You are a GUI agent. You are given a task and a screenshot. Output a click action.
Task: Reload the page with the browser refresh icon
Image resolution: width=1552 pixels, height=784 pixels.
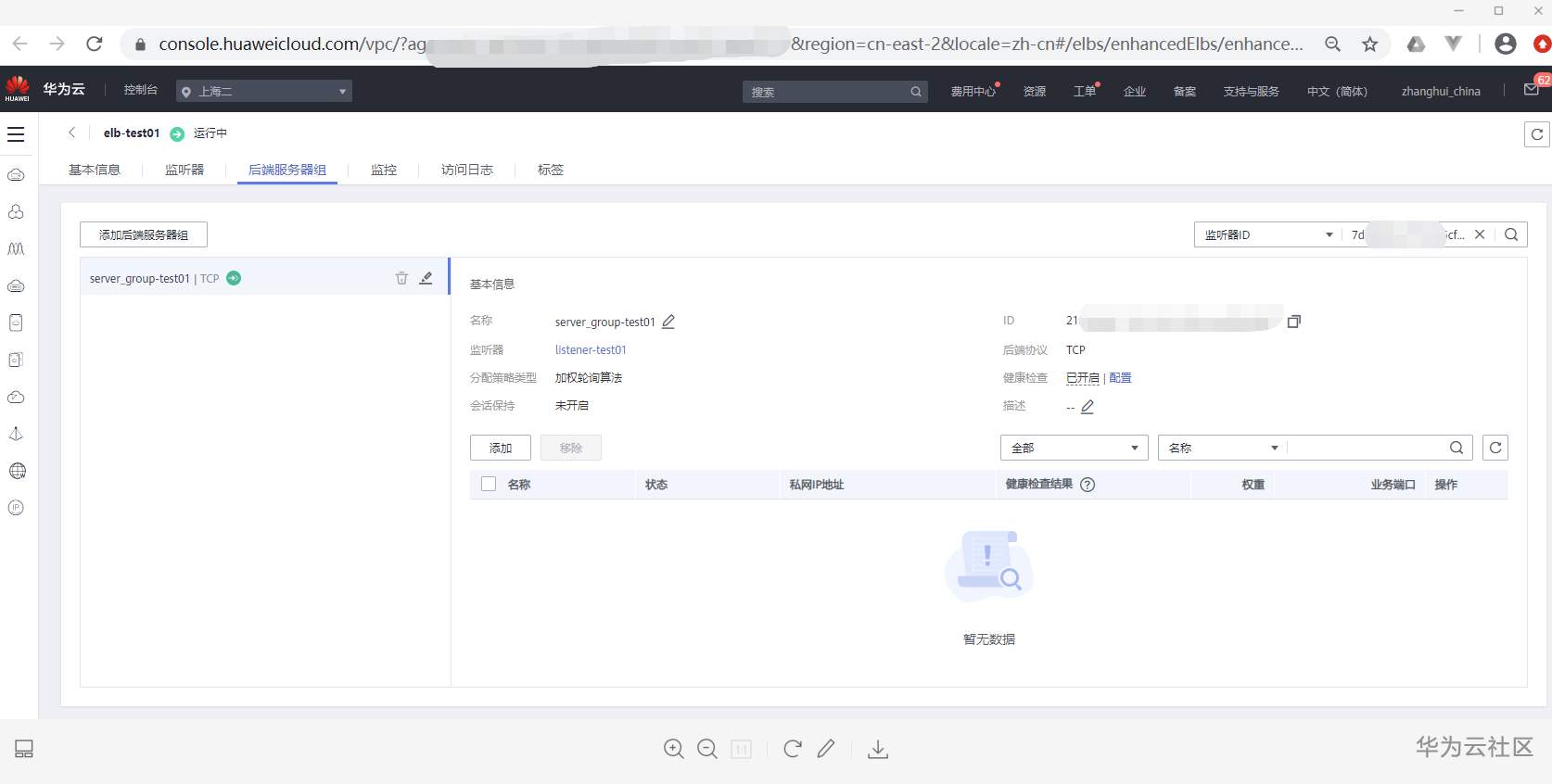coord(94,44)
